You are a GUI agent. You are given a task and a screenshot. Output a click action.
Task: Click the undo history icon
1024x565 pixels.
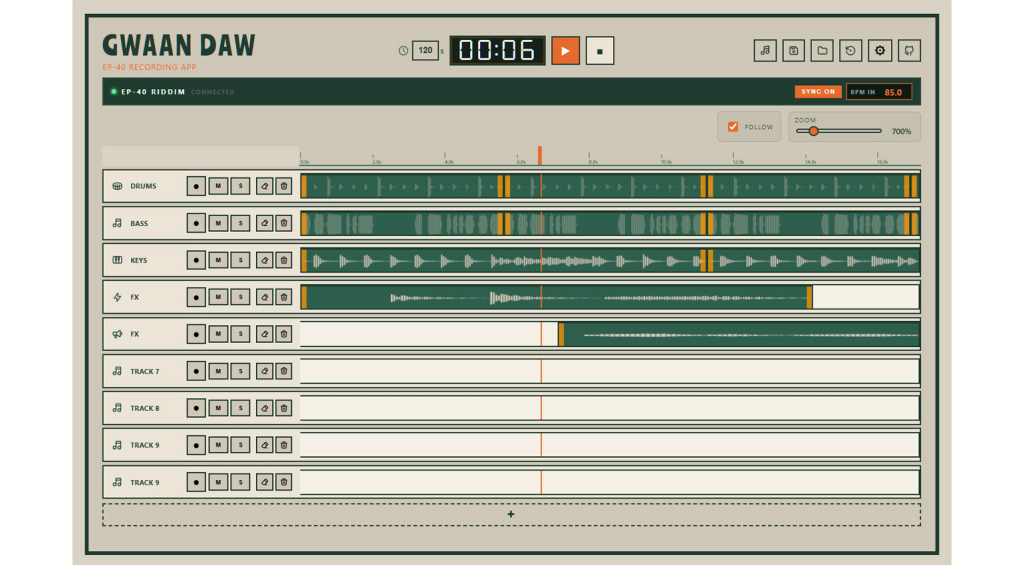pyautogui.click(x=850, y=51)
